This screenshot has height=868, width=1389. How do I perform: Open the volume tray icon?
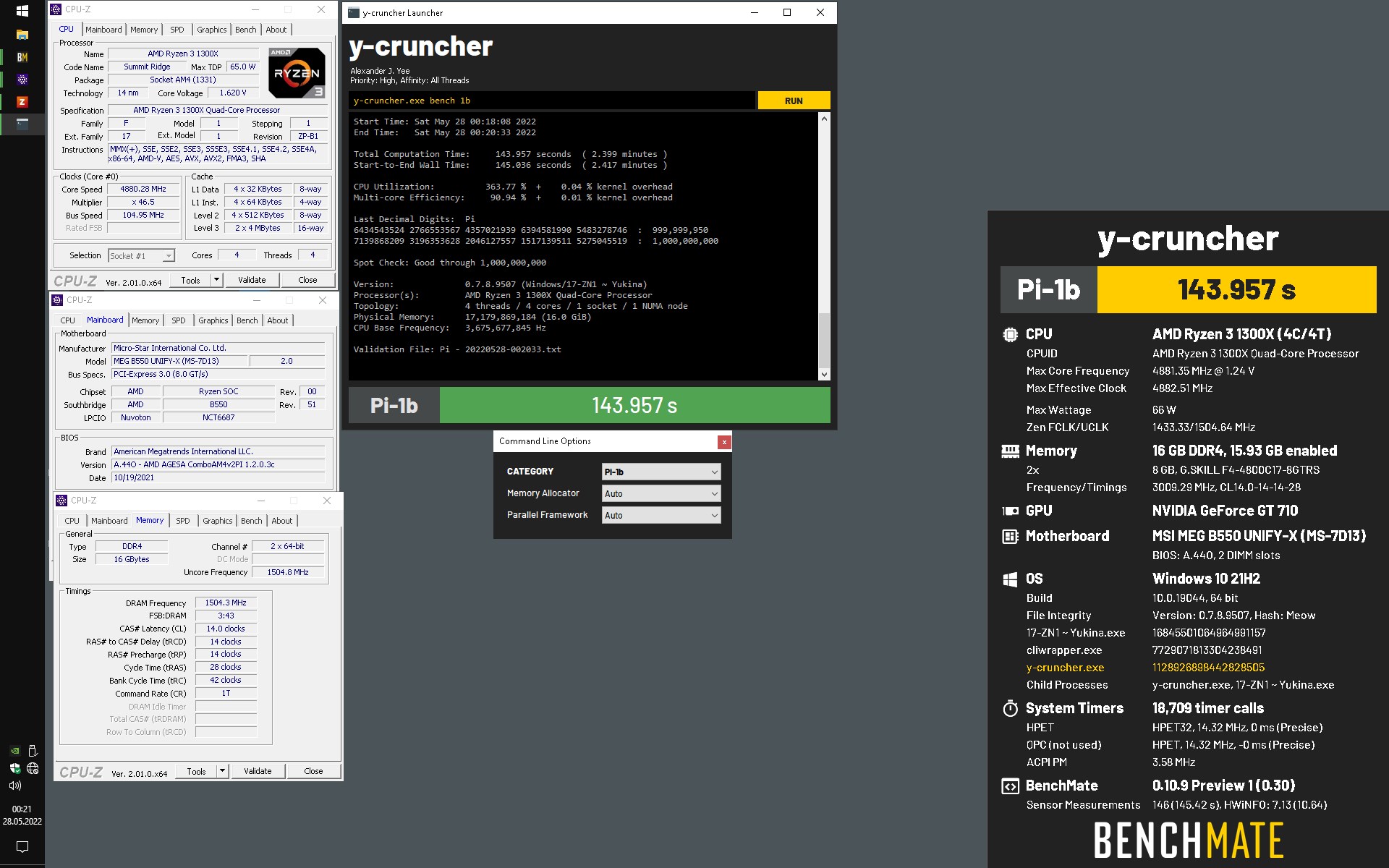[14, 786]
